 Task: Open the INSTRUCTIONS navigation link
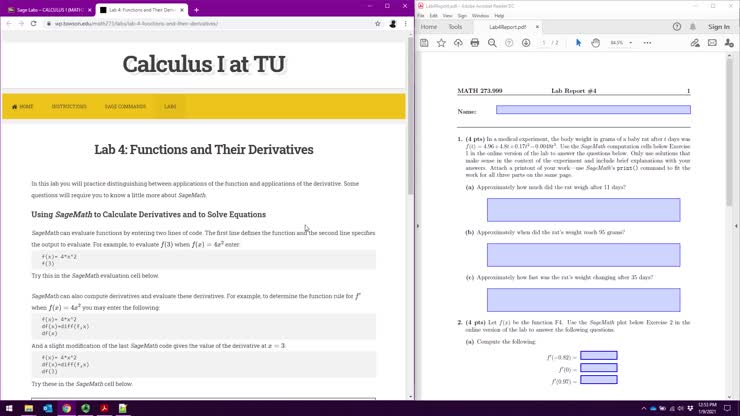(x=69, y=106)
